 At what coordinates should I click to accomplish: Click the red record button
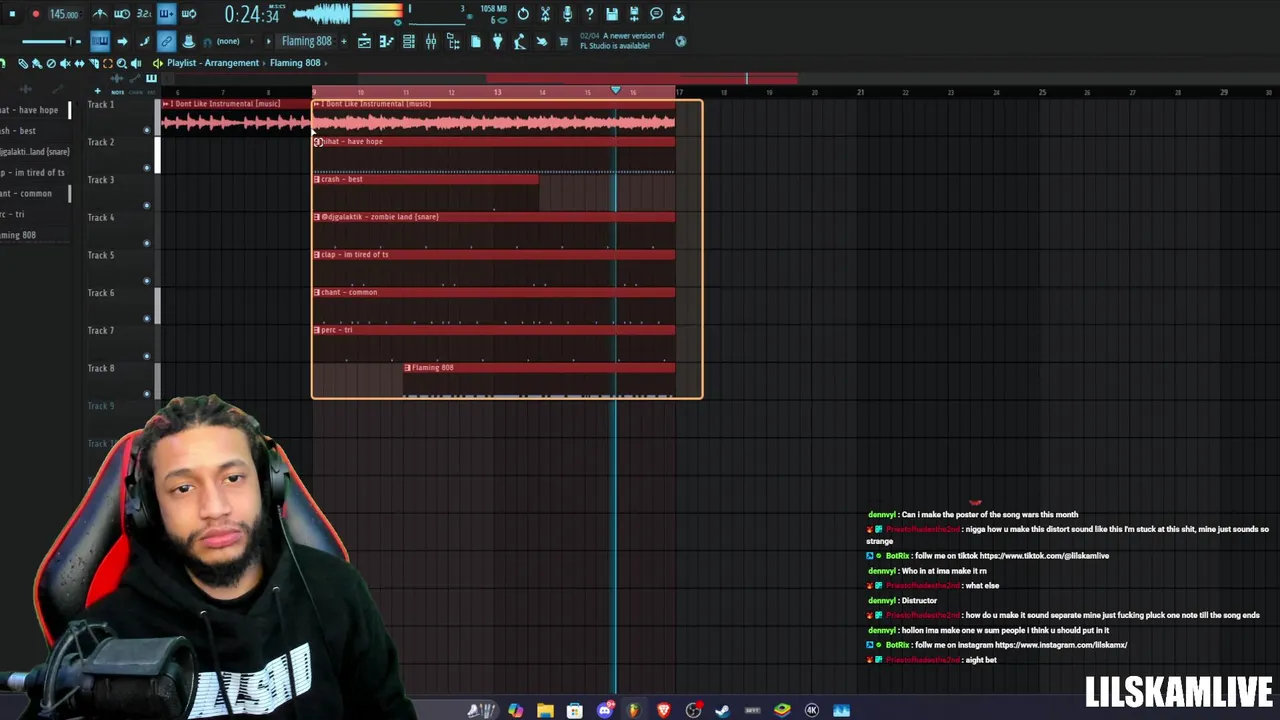pyautogui.click(x=36, y=14)
